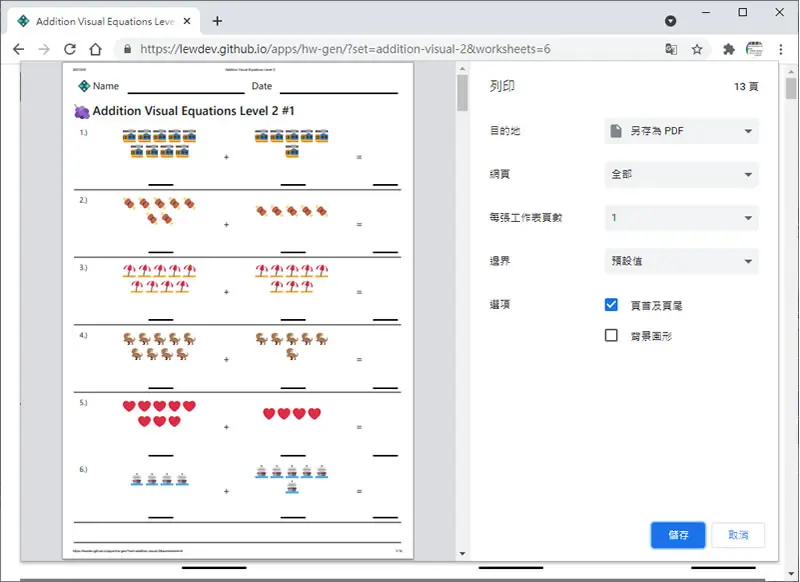This screenshot has height=582, width=800.
Task: Open the extensions puzzle icon
Action: pos(729,49)
